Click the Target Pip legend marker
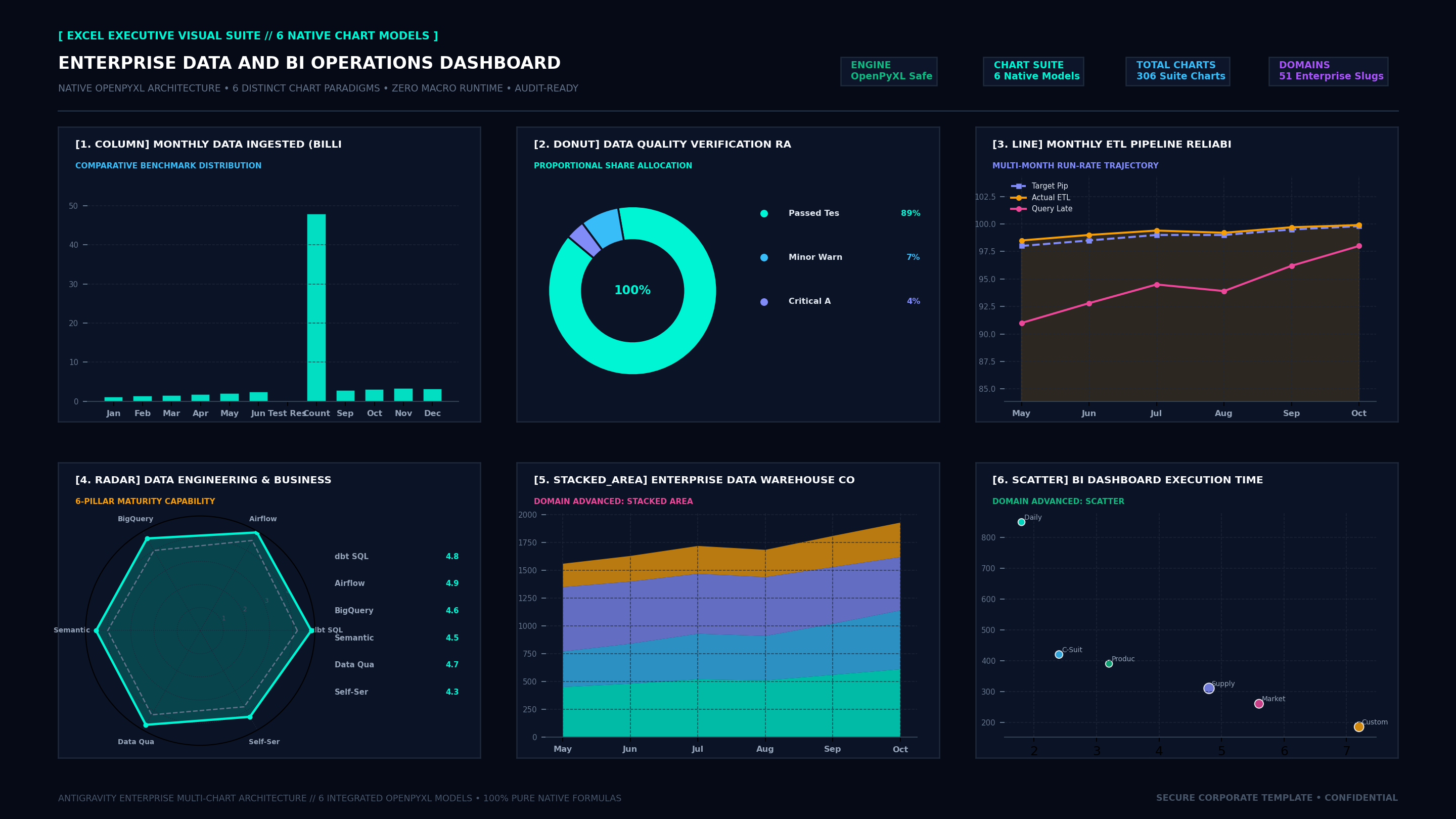 (x=1018, y=186)
